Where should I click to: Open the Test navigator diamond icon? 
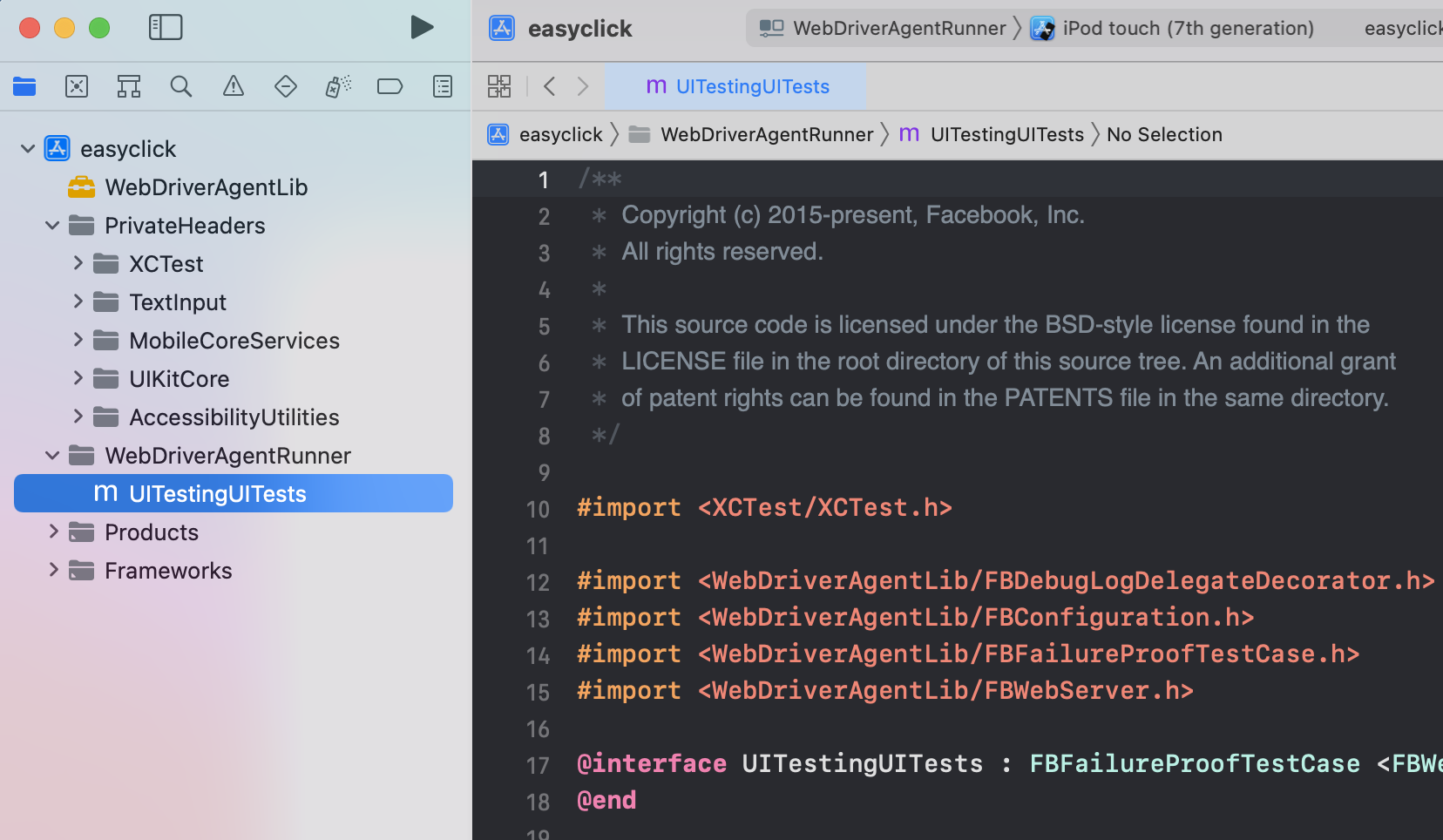tap(286, 86)
